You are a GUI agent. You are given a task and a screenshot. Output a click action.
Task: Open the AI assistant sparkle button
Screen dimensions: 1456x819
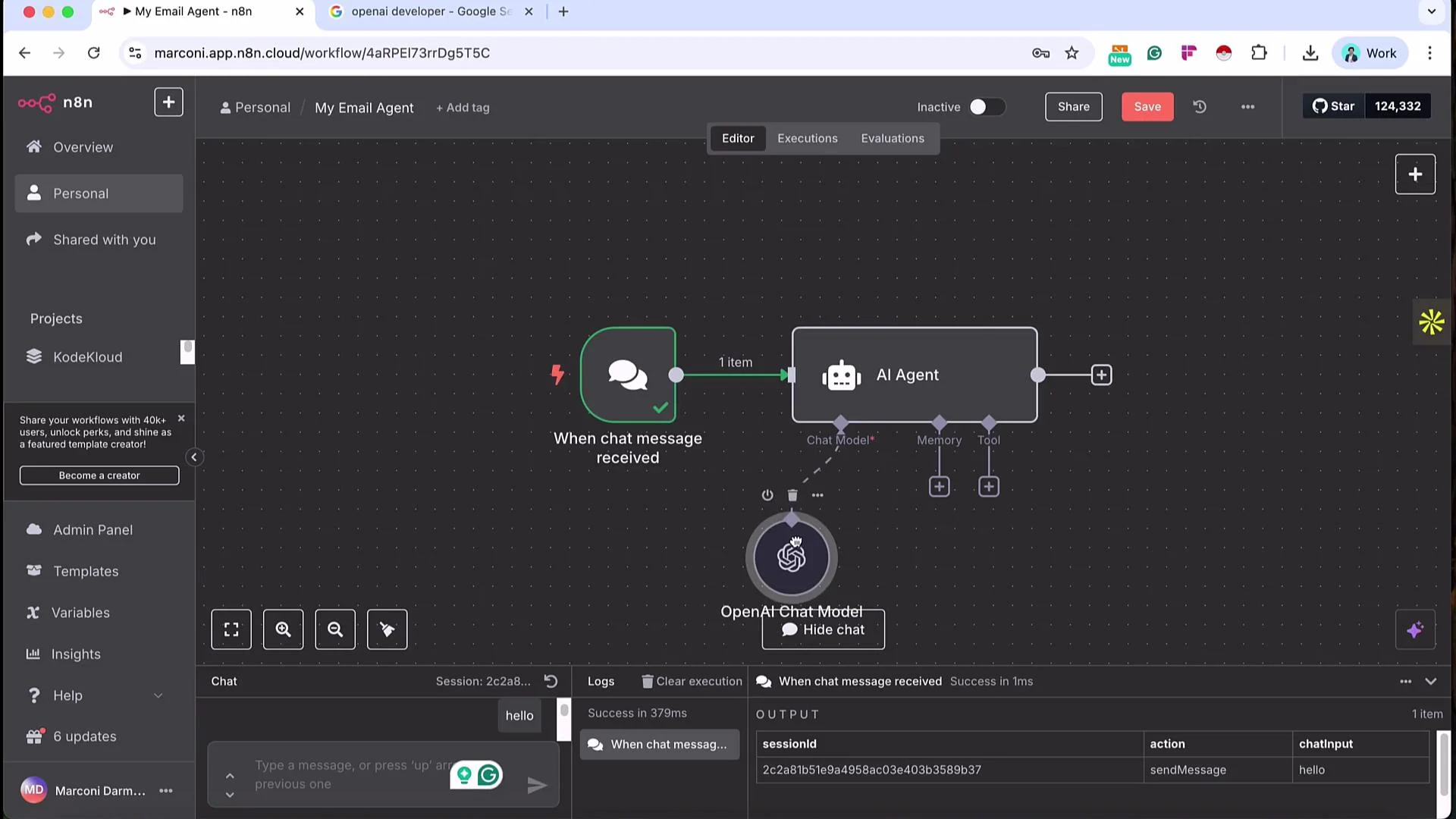coord(1415,629)
